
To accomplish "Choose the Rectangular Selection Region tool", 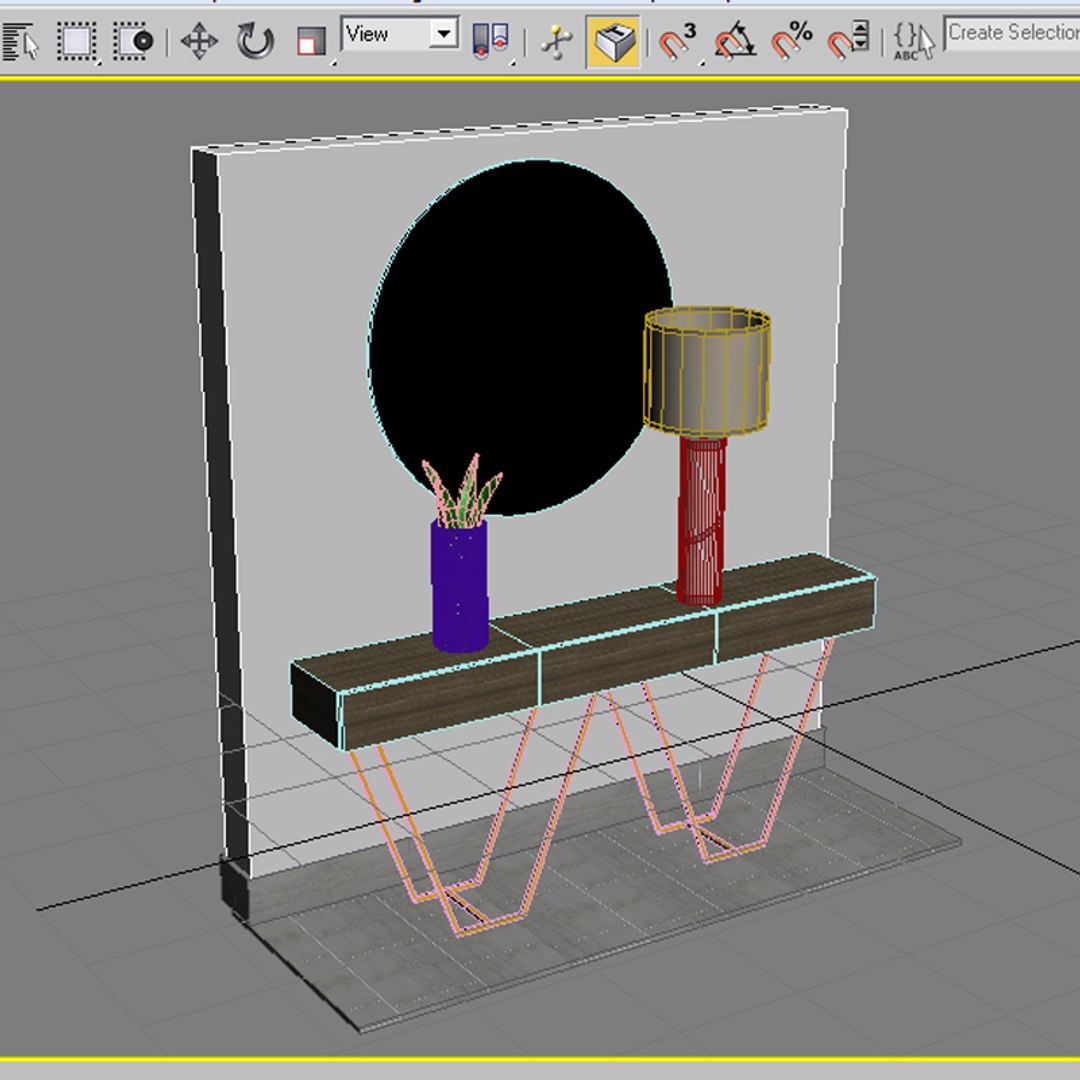I will (76, 41).
